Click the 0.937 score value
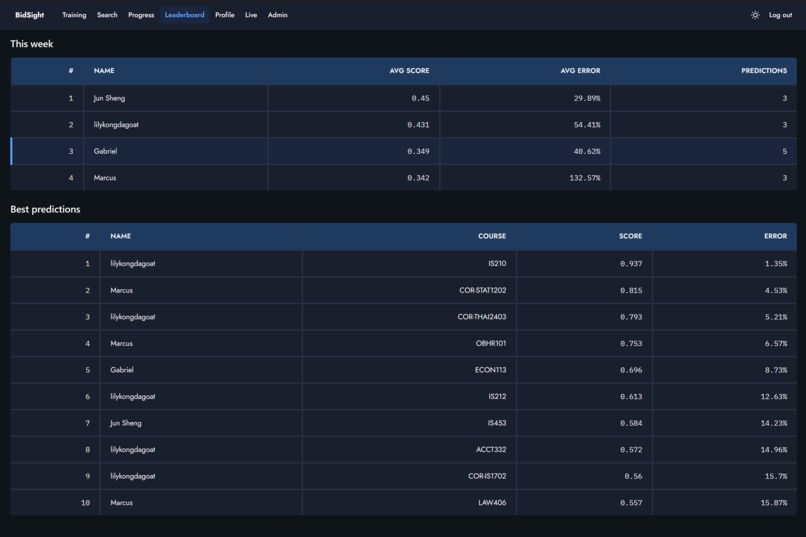Viewport: 806px width, 537px height. click(x=631, y=264)
